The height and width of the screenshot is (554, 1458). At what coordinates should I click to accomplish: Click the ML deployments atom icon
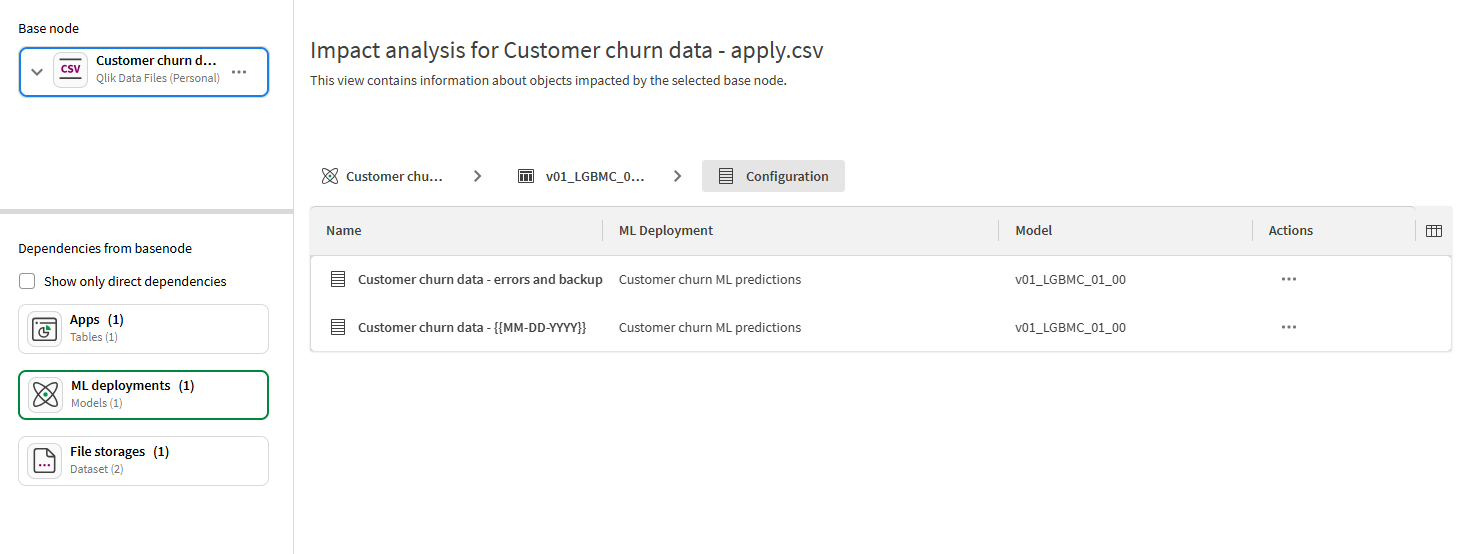pyautogui.click(x=45, y=395)
